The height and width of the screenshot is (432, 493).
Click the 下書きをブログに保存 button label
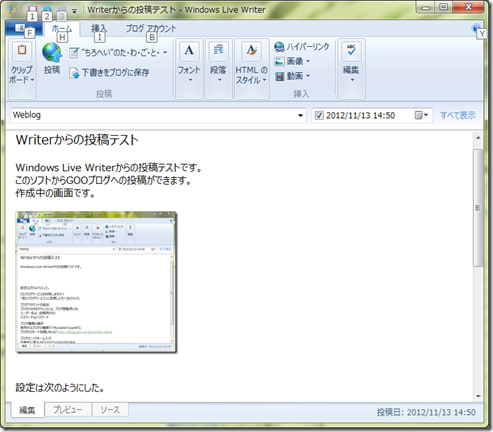(115, 73)
